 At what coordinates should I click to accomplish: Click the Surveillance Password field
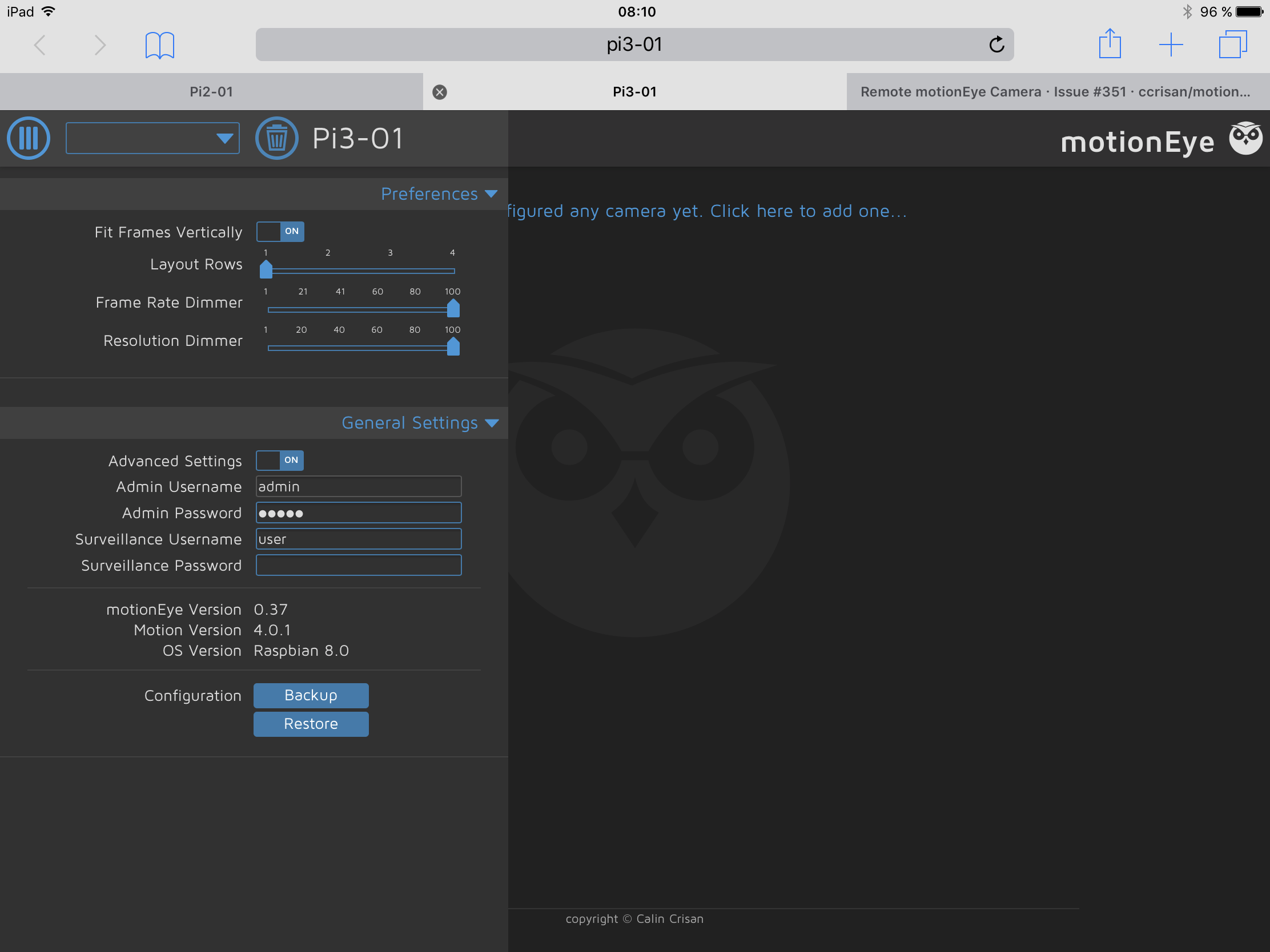[357, 564]
